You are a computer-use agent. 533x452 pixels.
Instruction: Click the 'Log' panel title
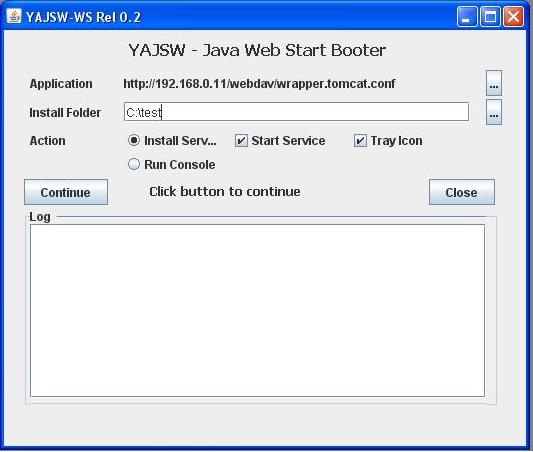pos(40,217)
